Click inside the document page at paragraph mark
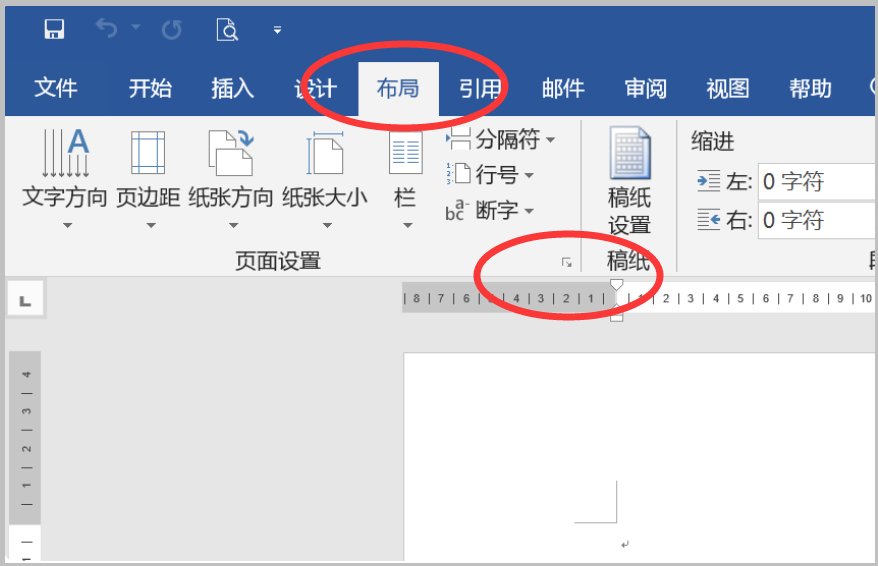 (x=625, y=544)
